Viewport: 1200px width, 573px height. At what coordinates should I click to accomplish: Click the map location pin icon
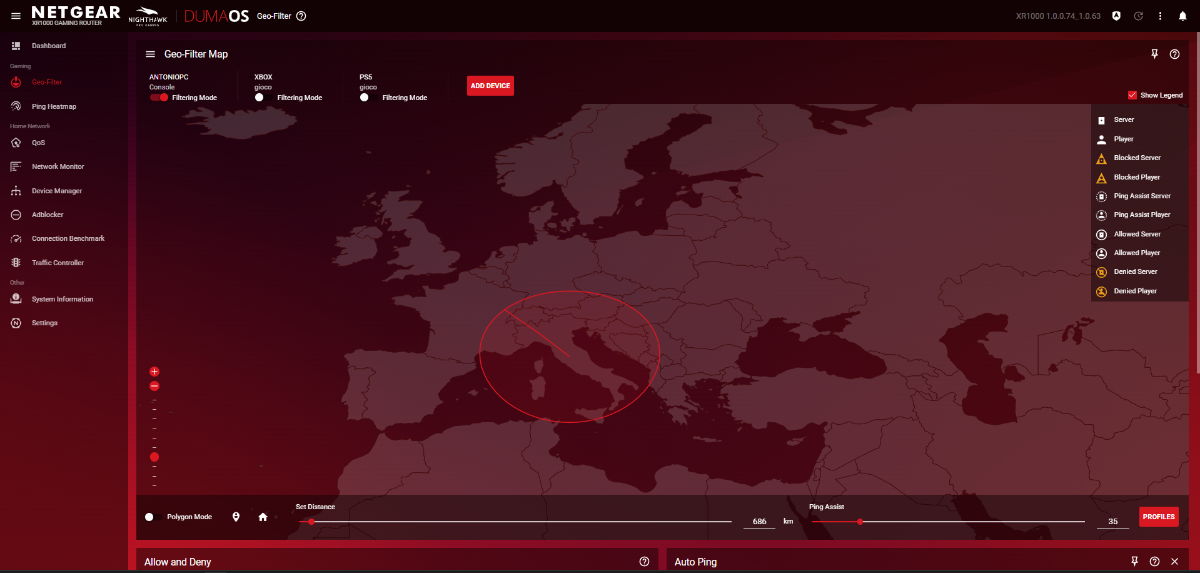pyautogui.click(x=236, y=517)
